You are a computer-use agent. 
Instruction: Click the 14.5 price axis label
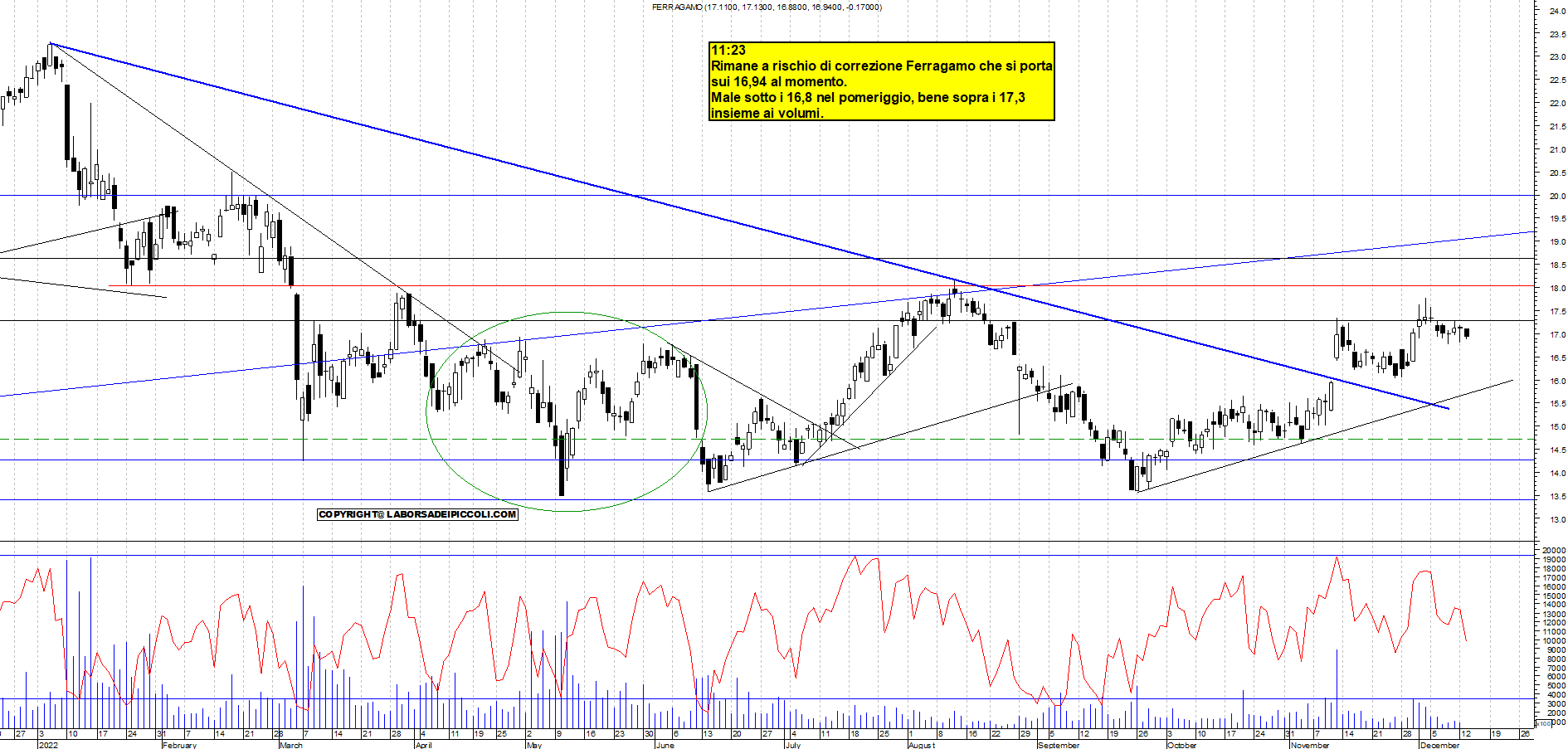(x=1557, y=450)
